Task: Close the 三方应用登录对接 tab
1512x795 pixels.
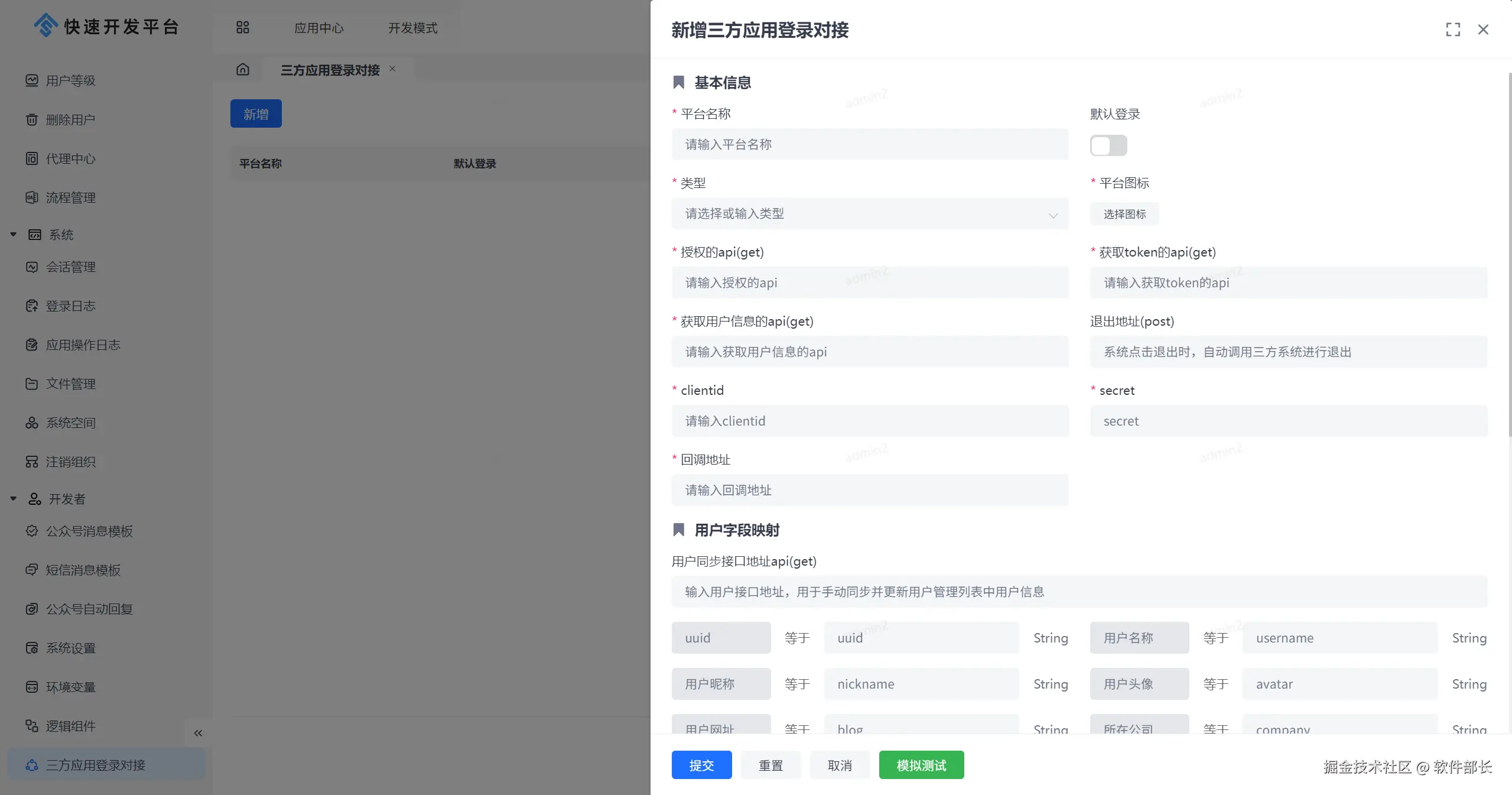Action: (x=392, y=69)
